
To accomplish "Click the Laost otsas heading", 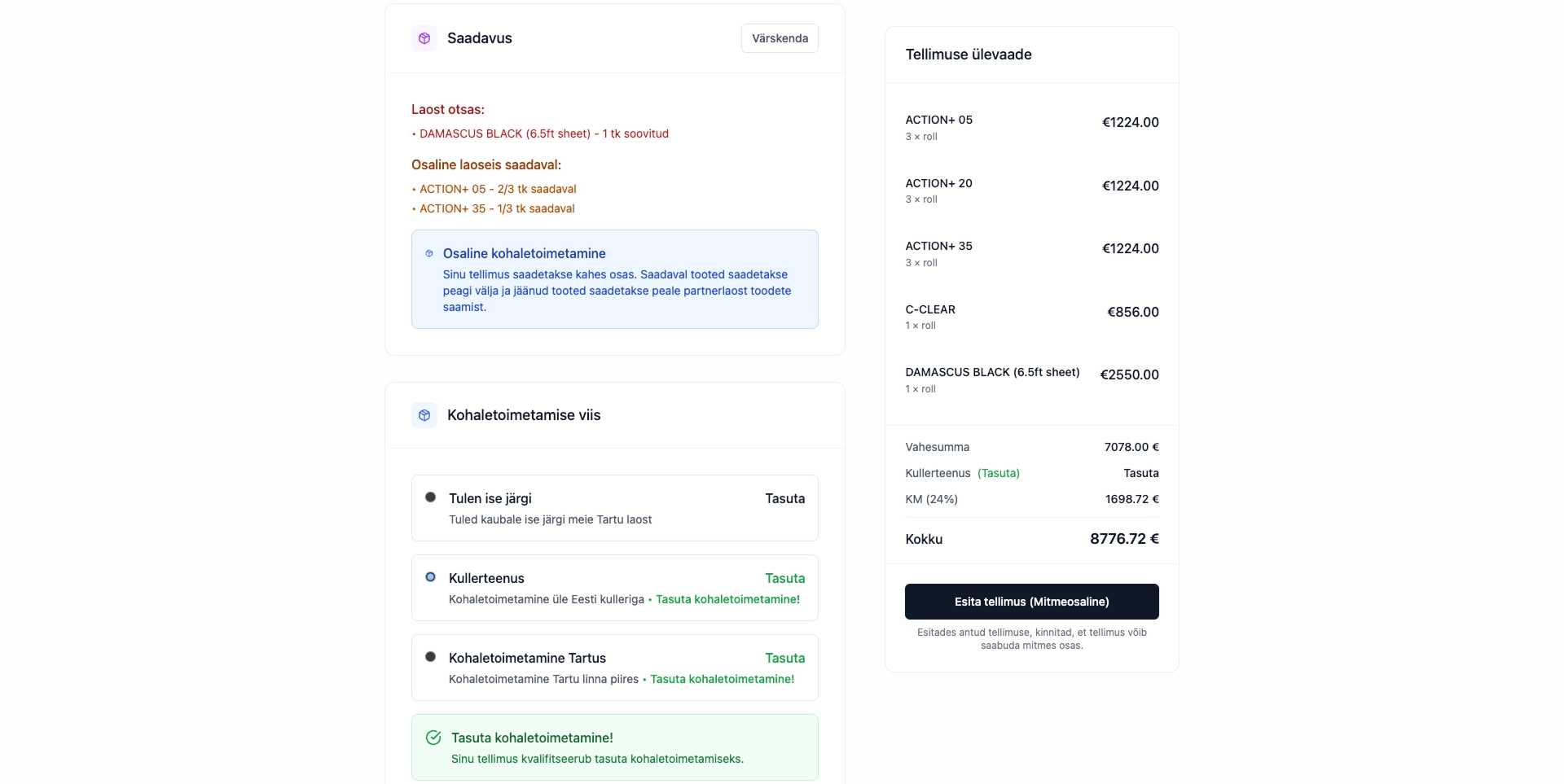I will point(448,109).
